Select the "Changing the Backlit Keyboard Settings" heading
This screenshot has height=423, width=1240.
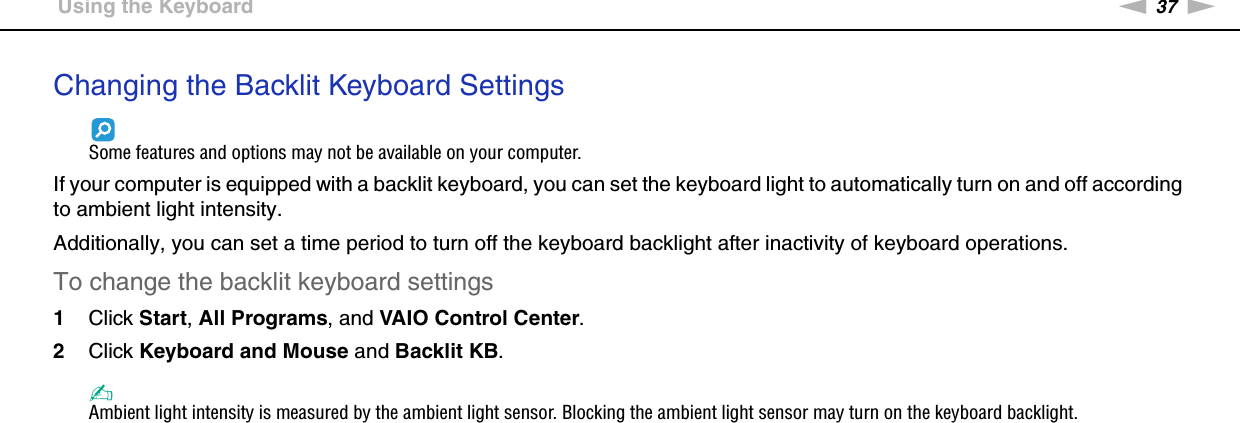[x=308, y=86]
